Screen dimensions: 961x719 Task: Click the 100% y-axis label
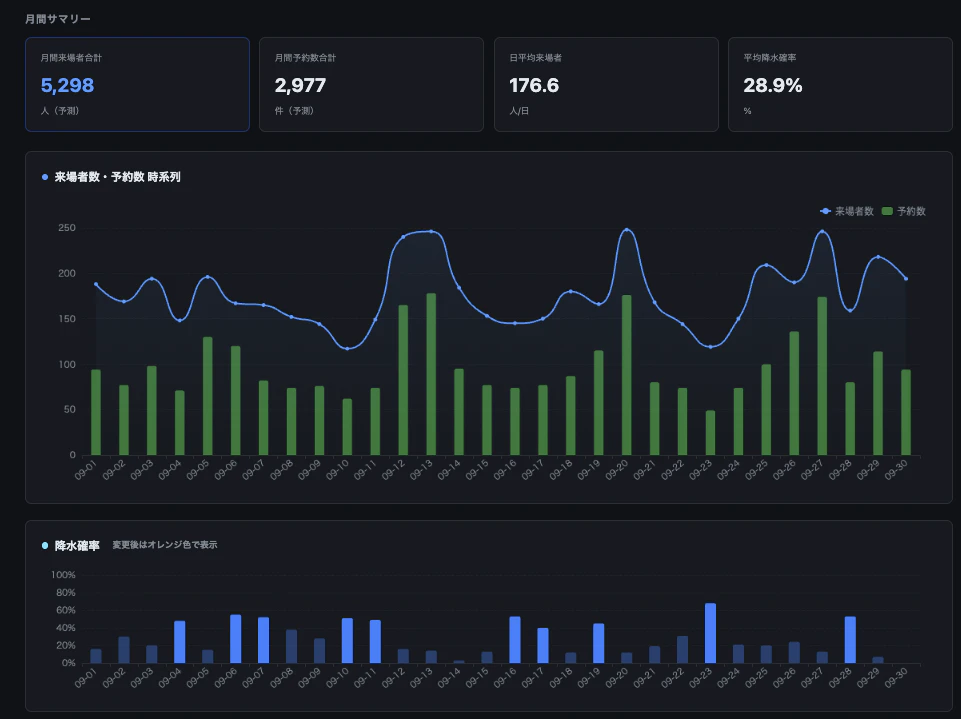63,574
